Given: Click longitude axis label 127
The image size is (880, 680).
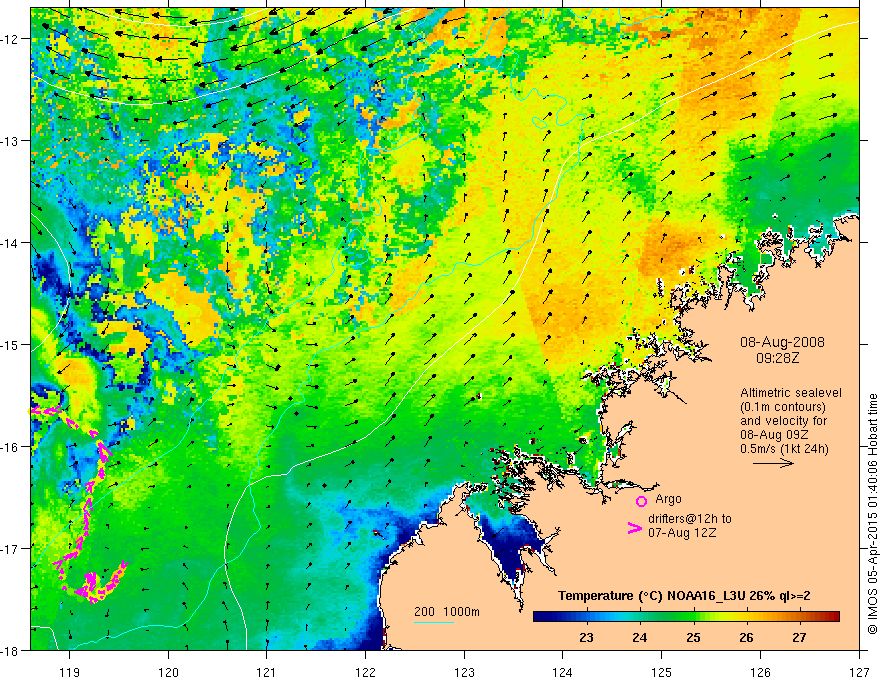Looking at the screenshot, I should click(859, 672).
